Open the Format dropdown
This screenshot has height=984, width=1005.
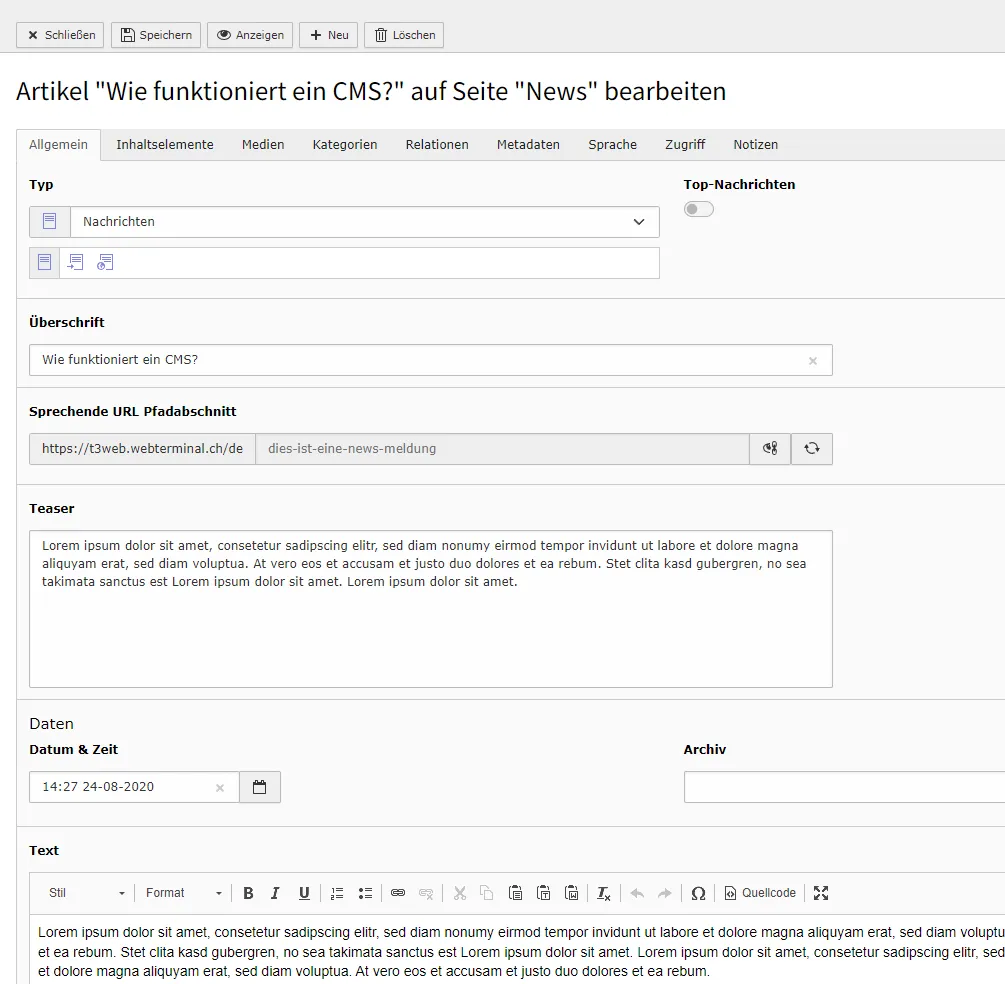pyautogui.click(x=184, y=893)
